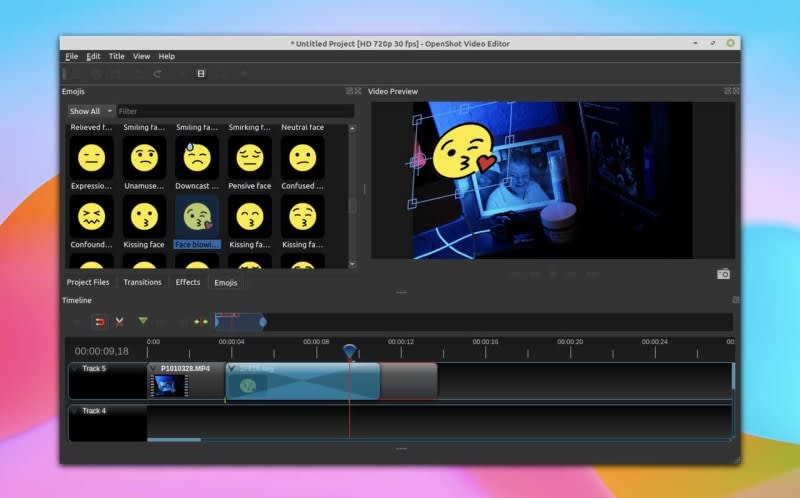
Task: Switch to the Project Files tab
Action: click(x=88, y=282)
